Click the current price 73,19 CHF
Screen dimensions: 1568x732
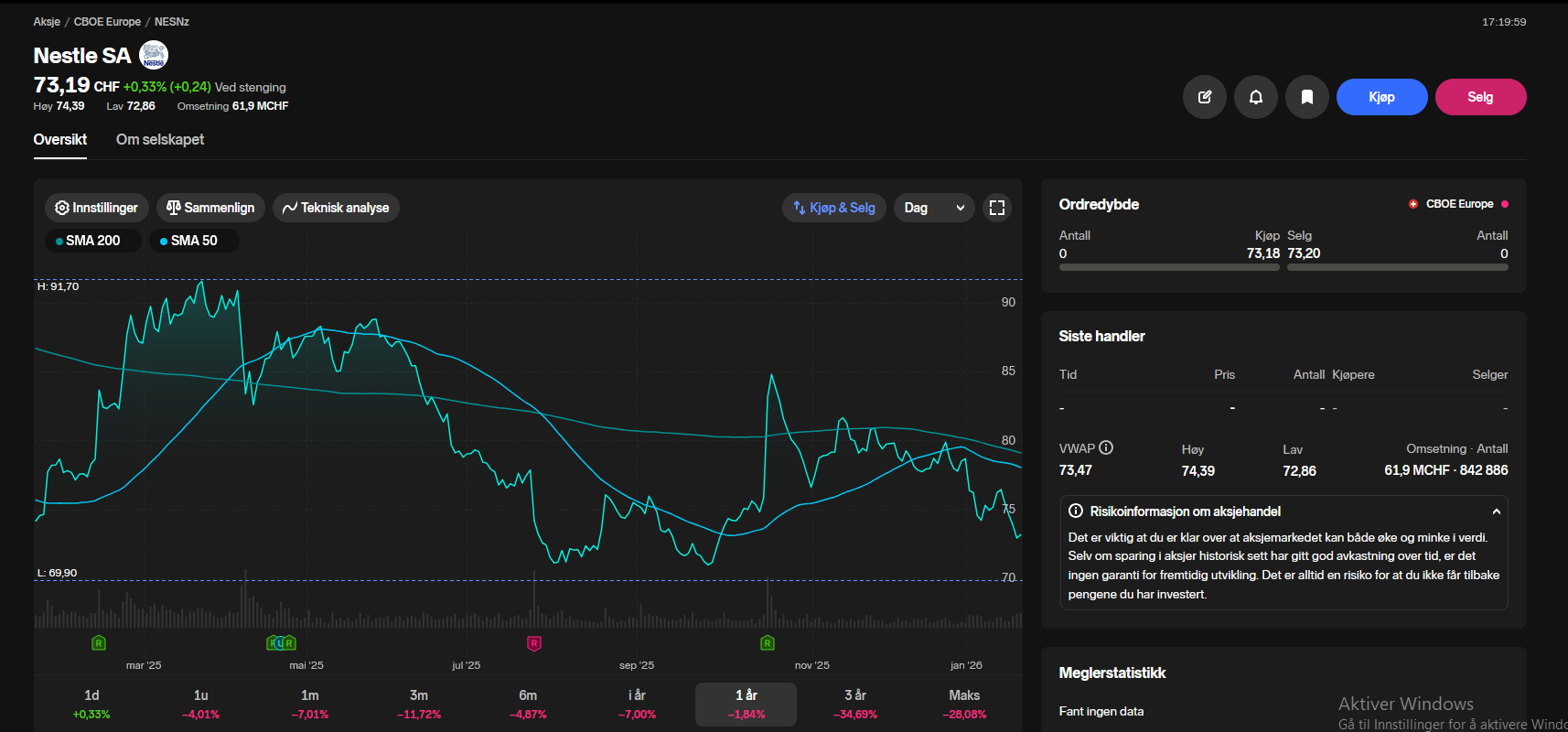coord(77,85)
